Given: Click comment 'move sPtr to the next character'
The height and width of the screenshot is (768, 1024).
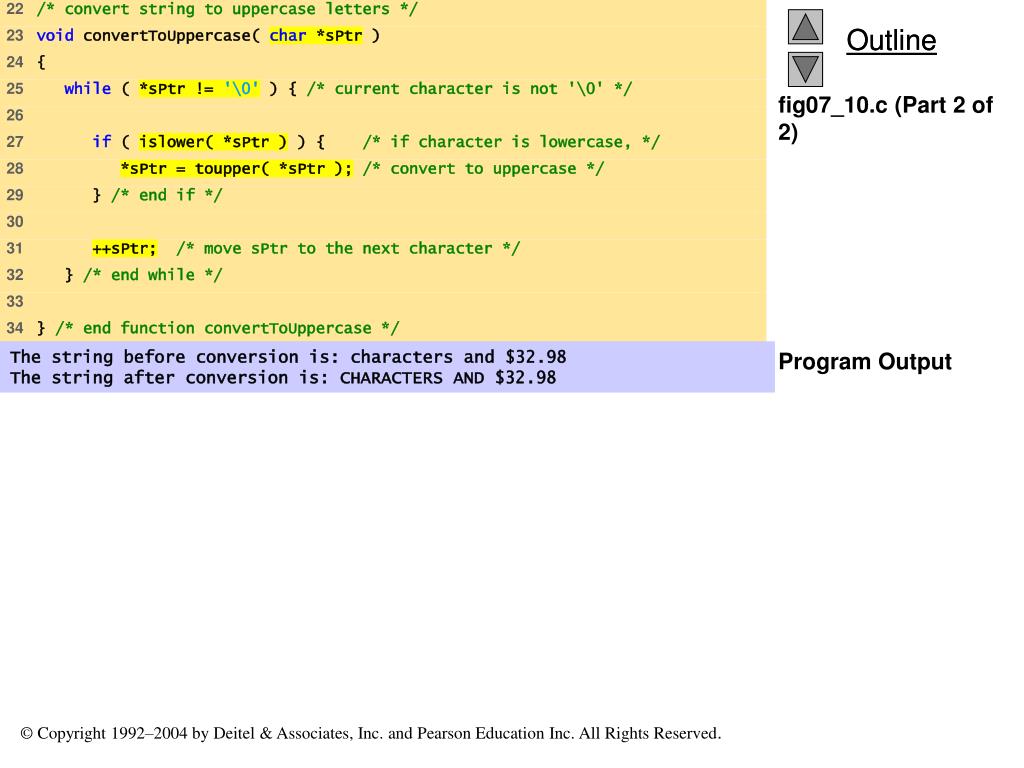Looking at the screenshot, I should (348, 248).
